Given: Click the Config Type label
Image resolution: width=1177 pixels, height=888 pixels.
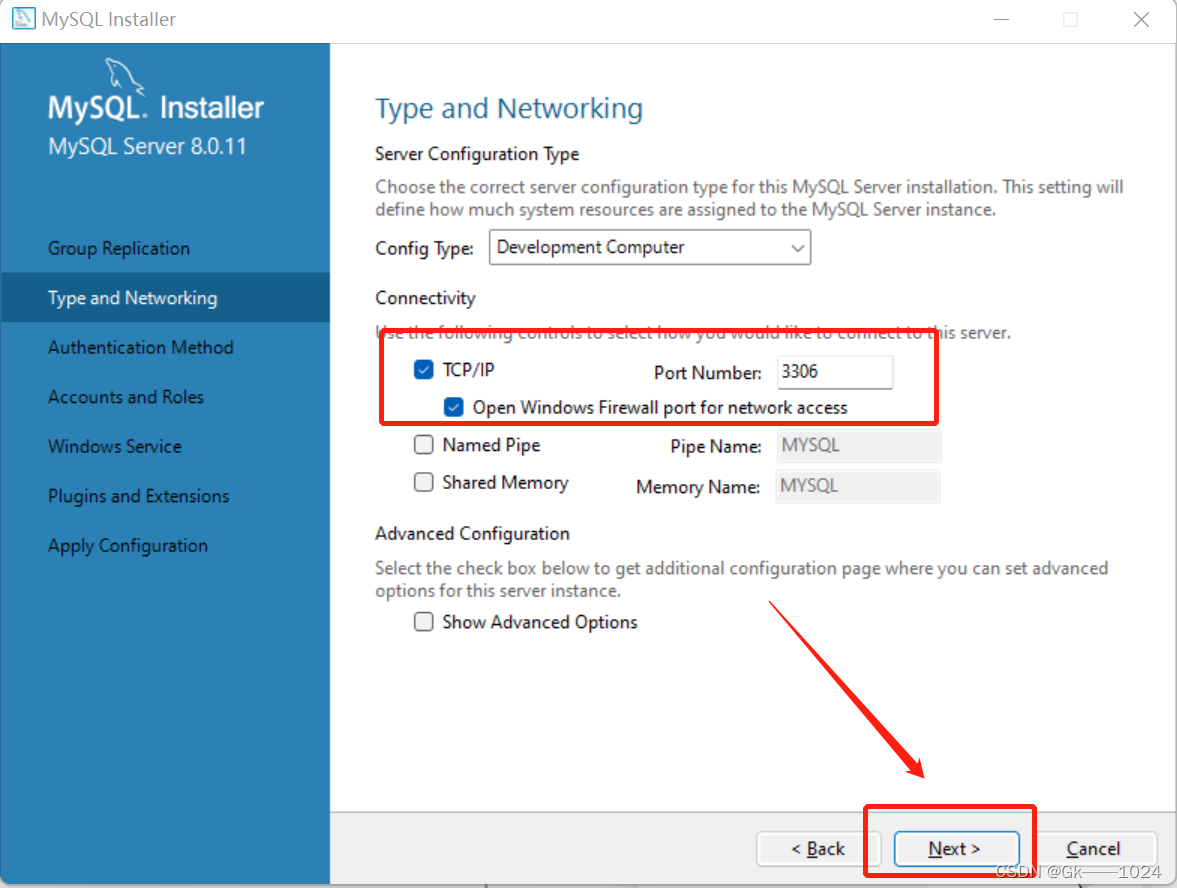Looking at the screenshot, I should (424, 248).
